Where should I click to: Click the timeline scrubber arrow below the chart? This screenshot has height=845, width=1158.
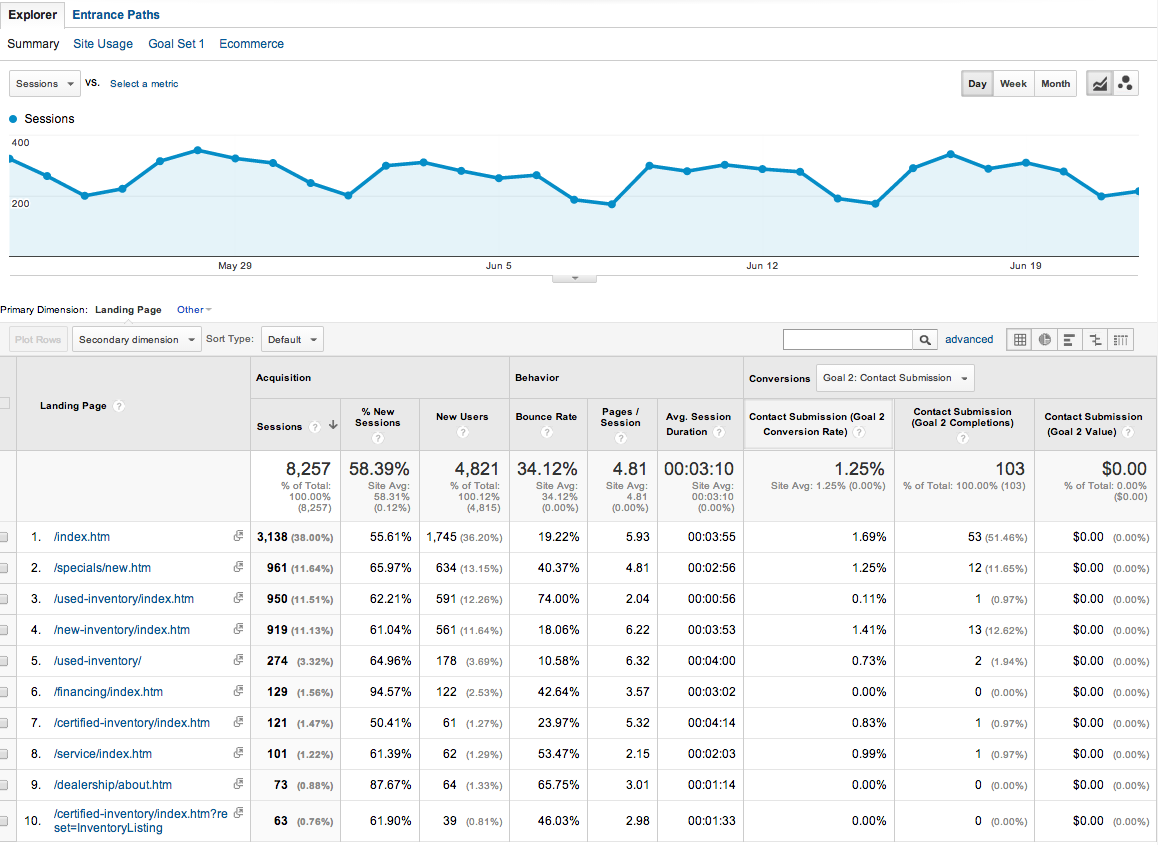[573, 278]
